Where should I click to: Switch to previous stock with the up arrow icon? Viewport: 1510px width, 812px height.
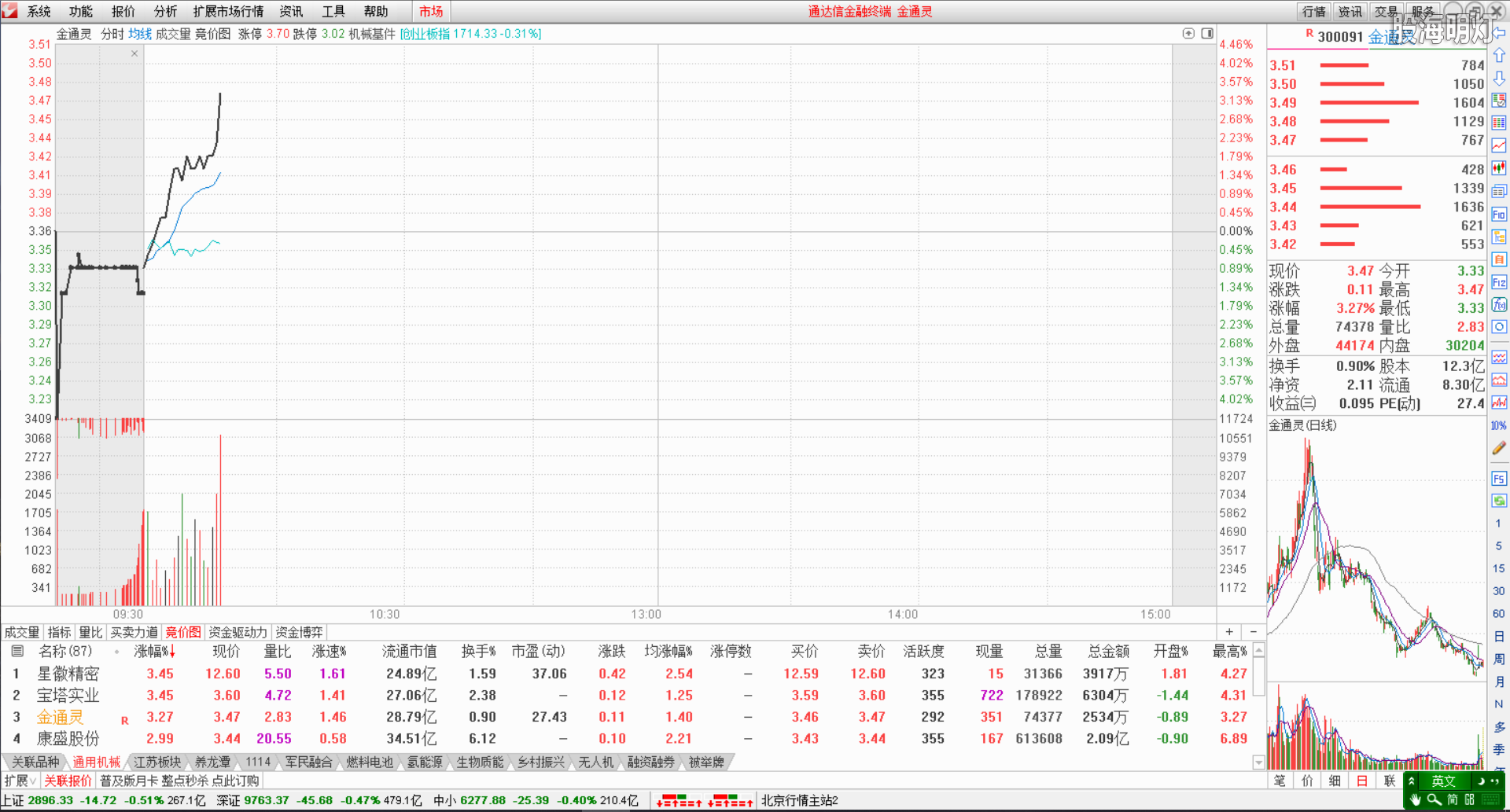1499,56
